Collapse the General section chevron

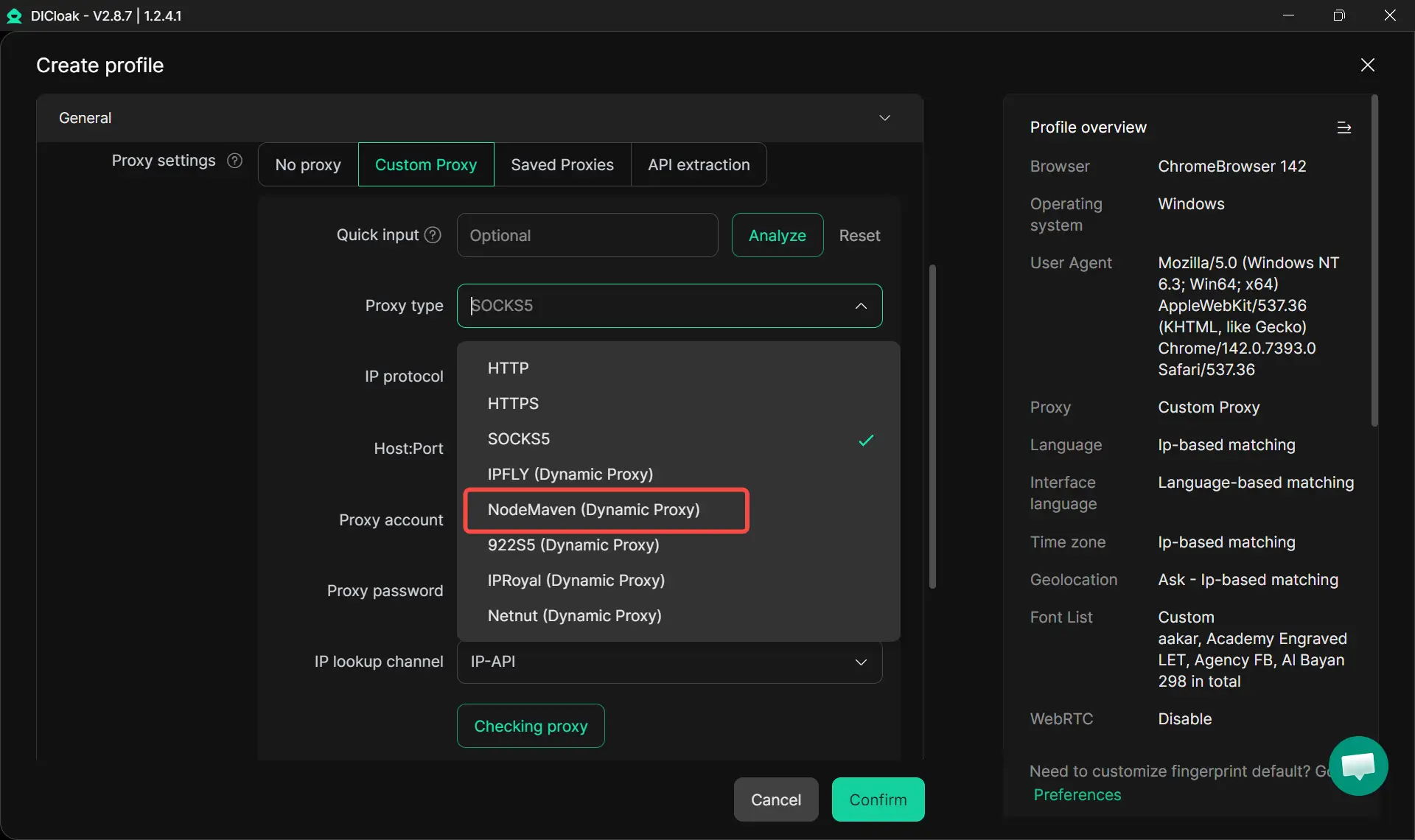pos(884,118)
